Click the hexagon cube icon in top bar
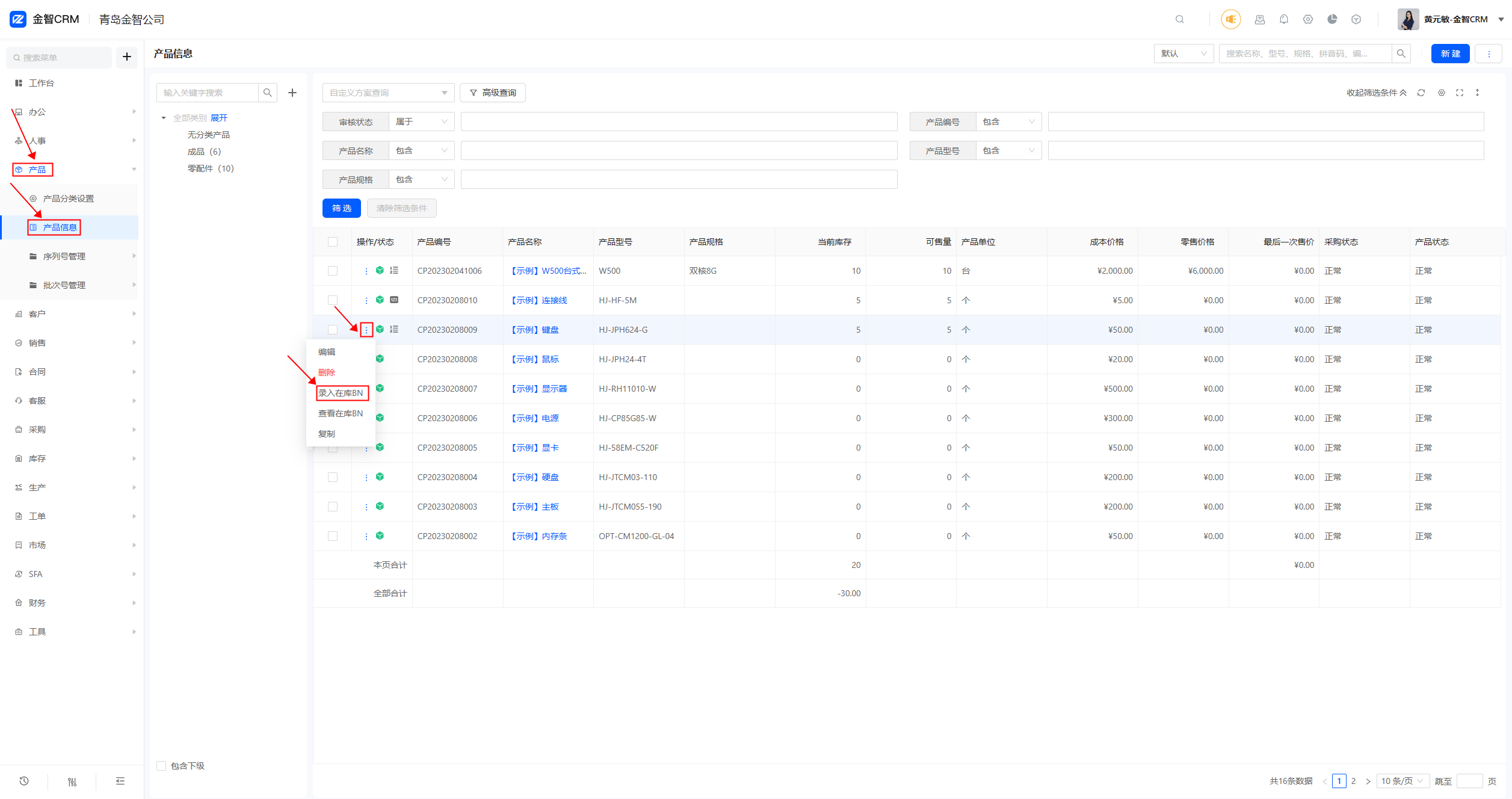The image size is (1512, 799). click(x=1356, y=19)
